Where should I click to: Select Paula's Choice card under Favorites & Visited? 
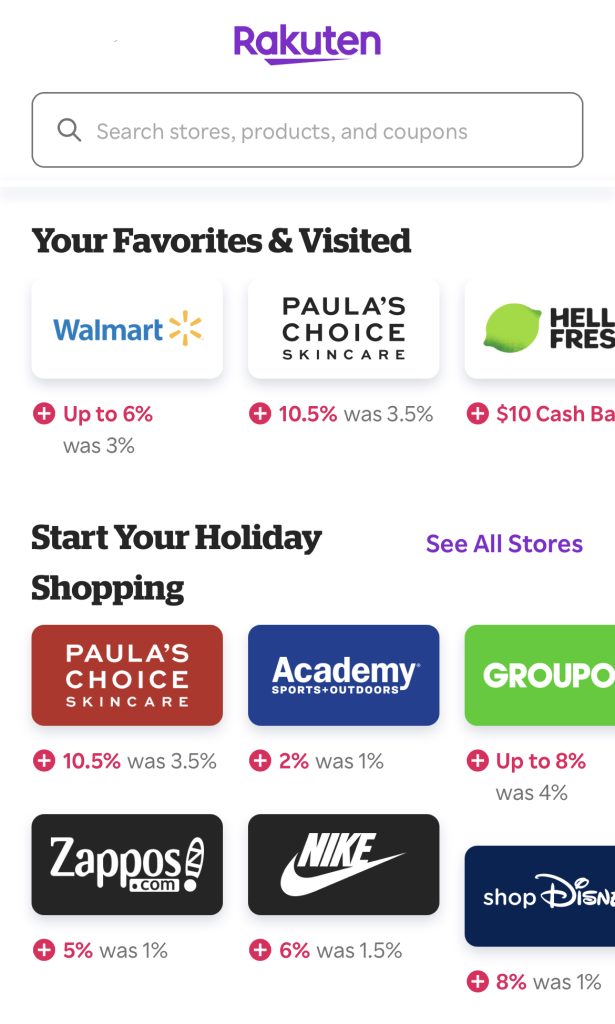[343, 328]
